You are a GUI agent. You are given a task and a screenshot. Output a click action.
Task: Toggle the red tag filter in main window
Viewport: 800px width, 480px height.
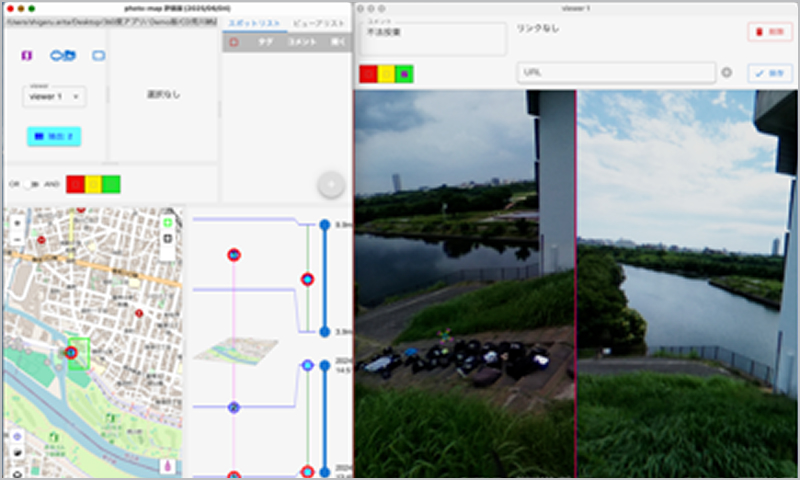[76, 184]
